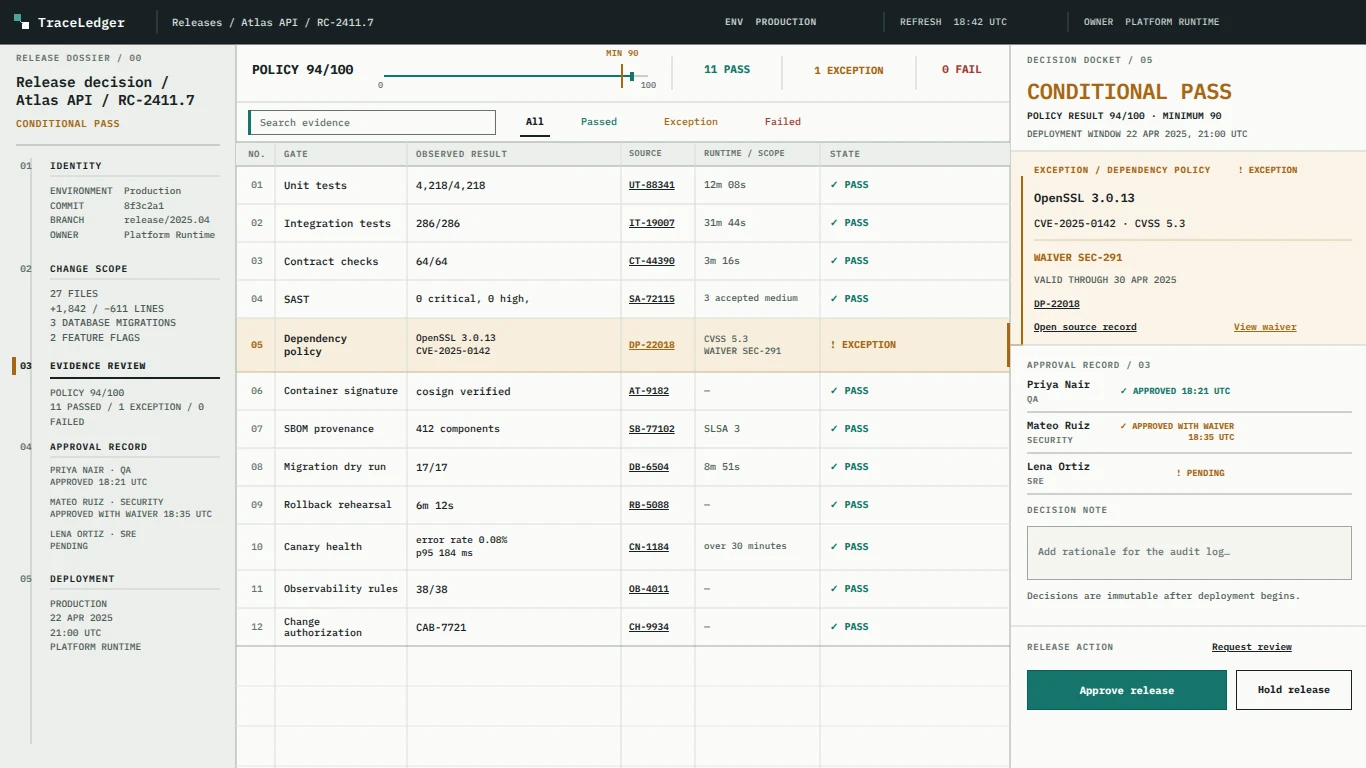The image size is (1366, 768).
Task: Select the Unit tests gate row
Action: pyautogui.click(x=622, y=185)
